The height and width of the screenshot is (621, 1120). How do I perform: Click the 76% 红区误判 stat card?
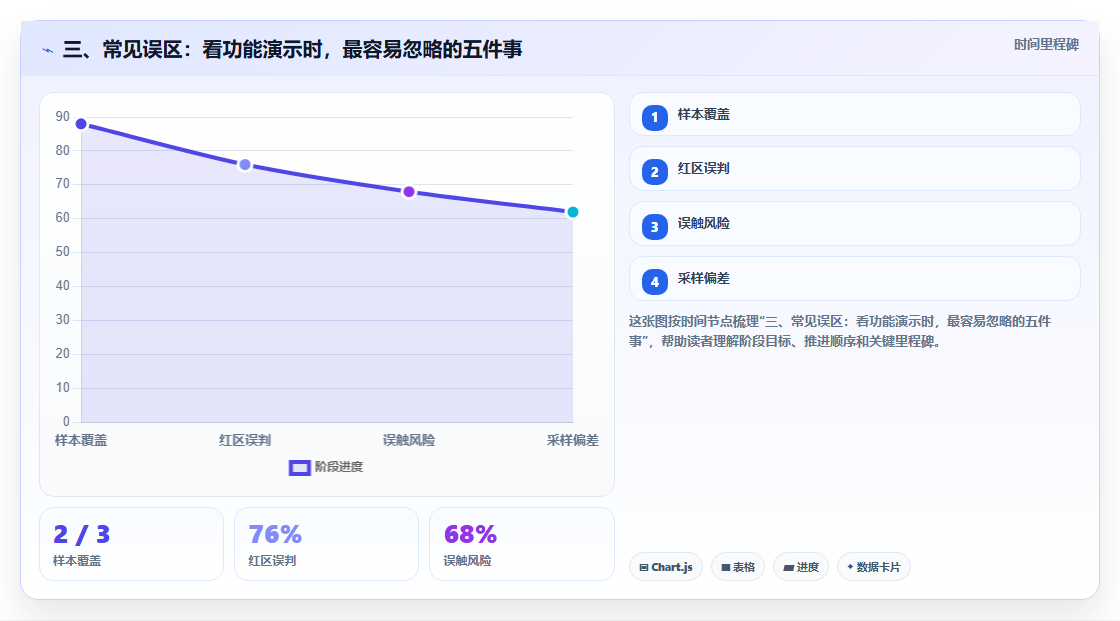[326, 544]
